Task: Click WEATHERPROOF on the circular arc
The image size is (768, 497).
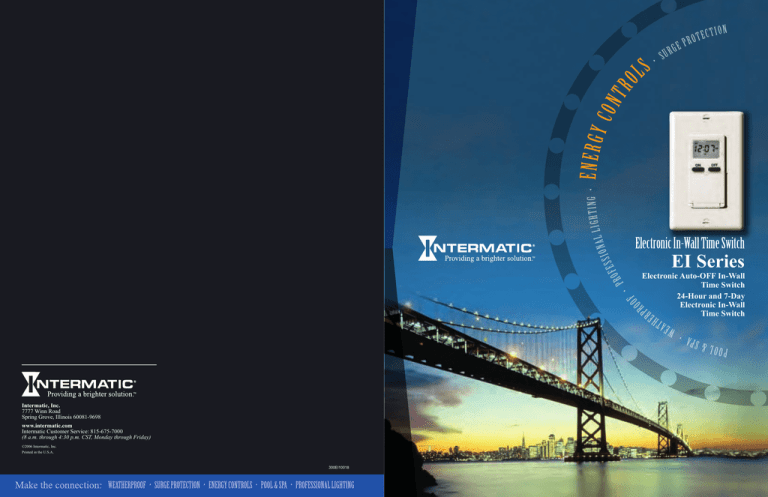Action: tap(651, 317)
